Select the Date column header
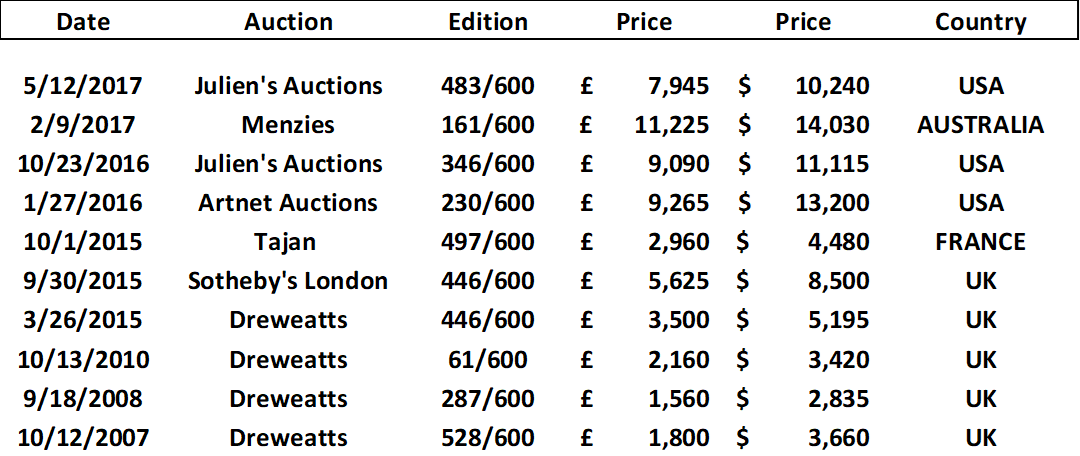Viewport: 1080px width, 456px height. (83, 22)
